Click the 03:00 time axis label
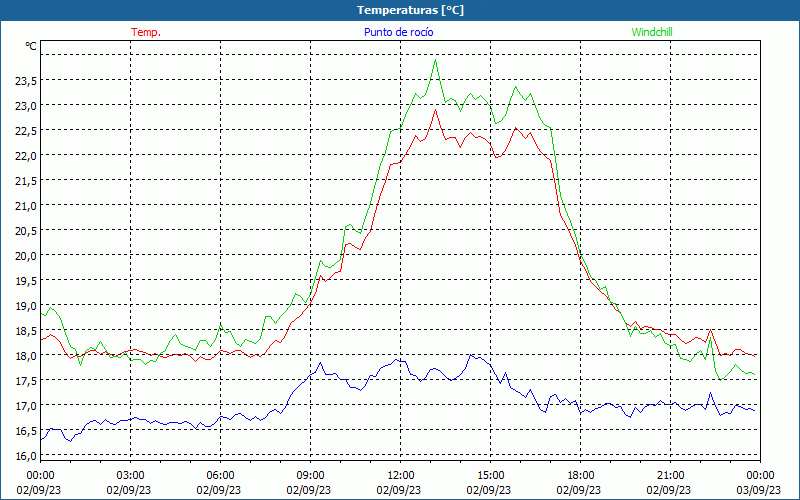 coord(131,476)
